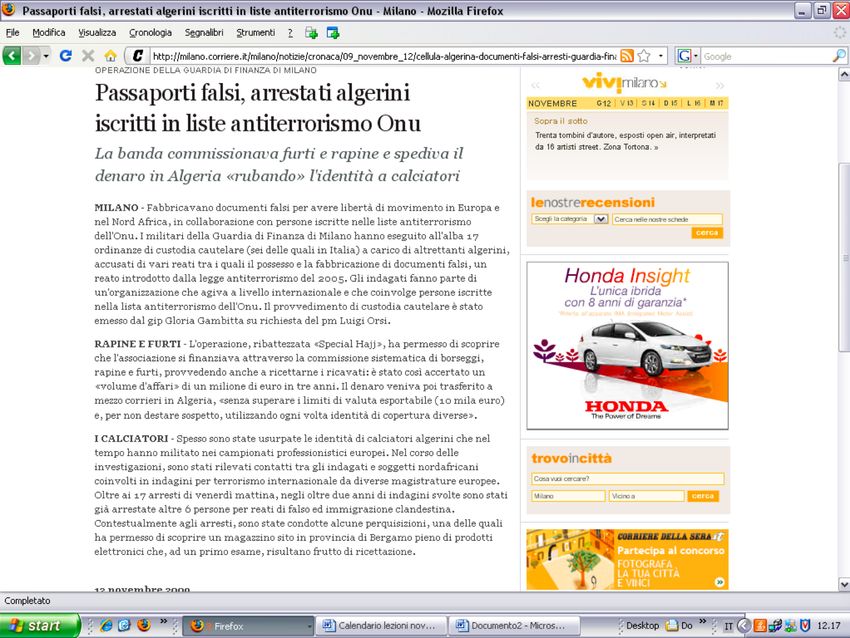This screenshot has width=850, height=638.
Task: Open the address bar history dropdown arrow
Action: point(661,56)
